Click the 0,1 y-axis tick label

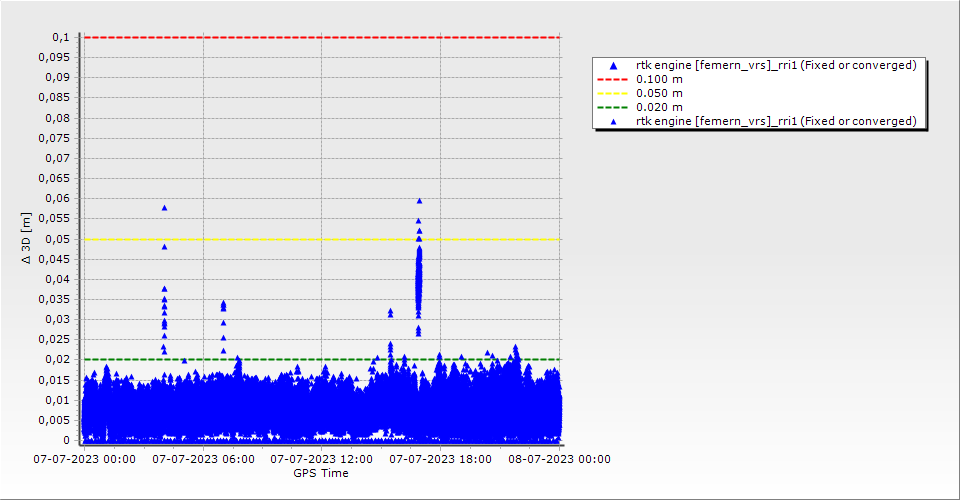point(61,37)
